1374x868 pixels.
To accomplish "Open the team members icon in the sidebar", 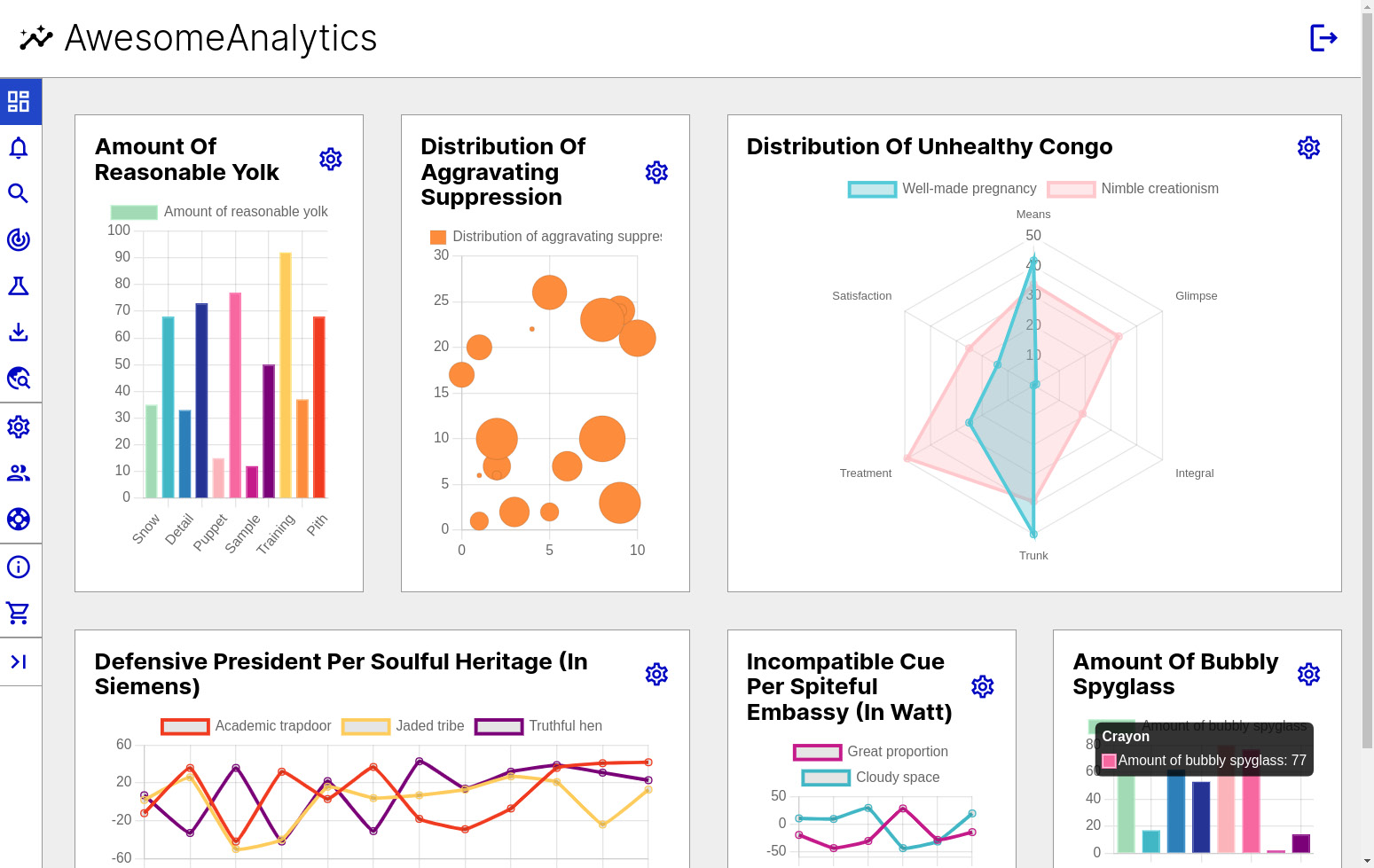I will pos(20,473).
